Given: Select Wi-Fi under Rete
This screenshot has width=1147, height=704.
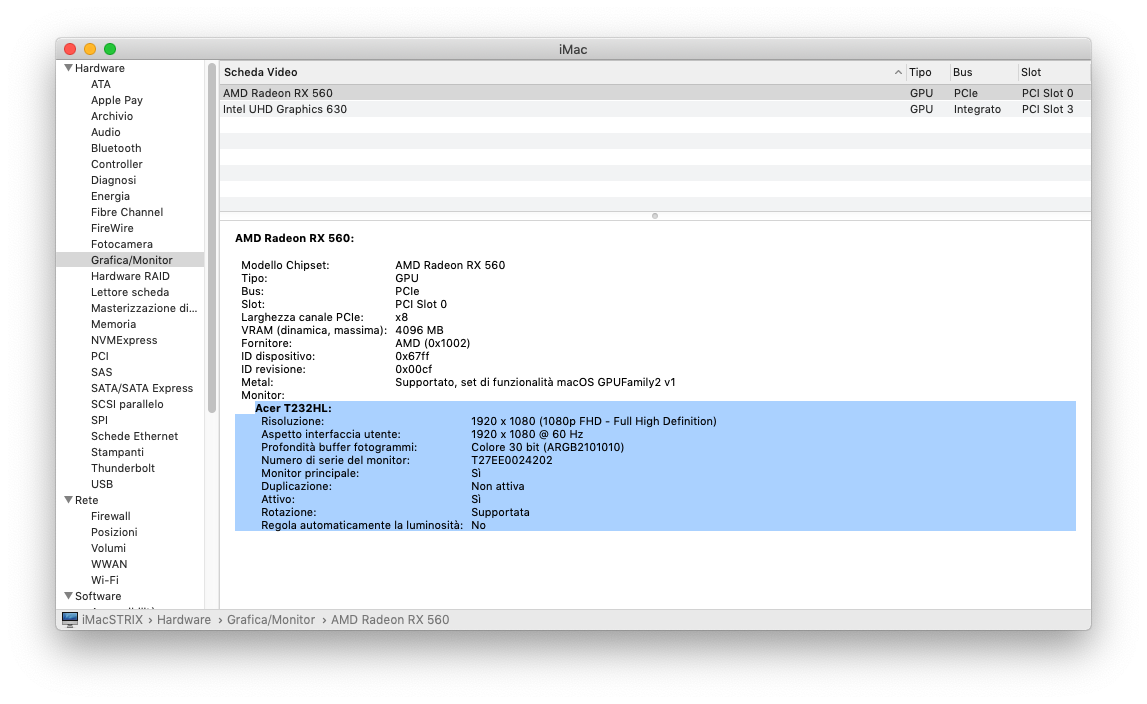Looking at the screenshot, I should click(105, 580).
